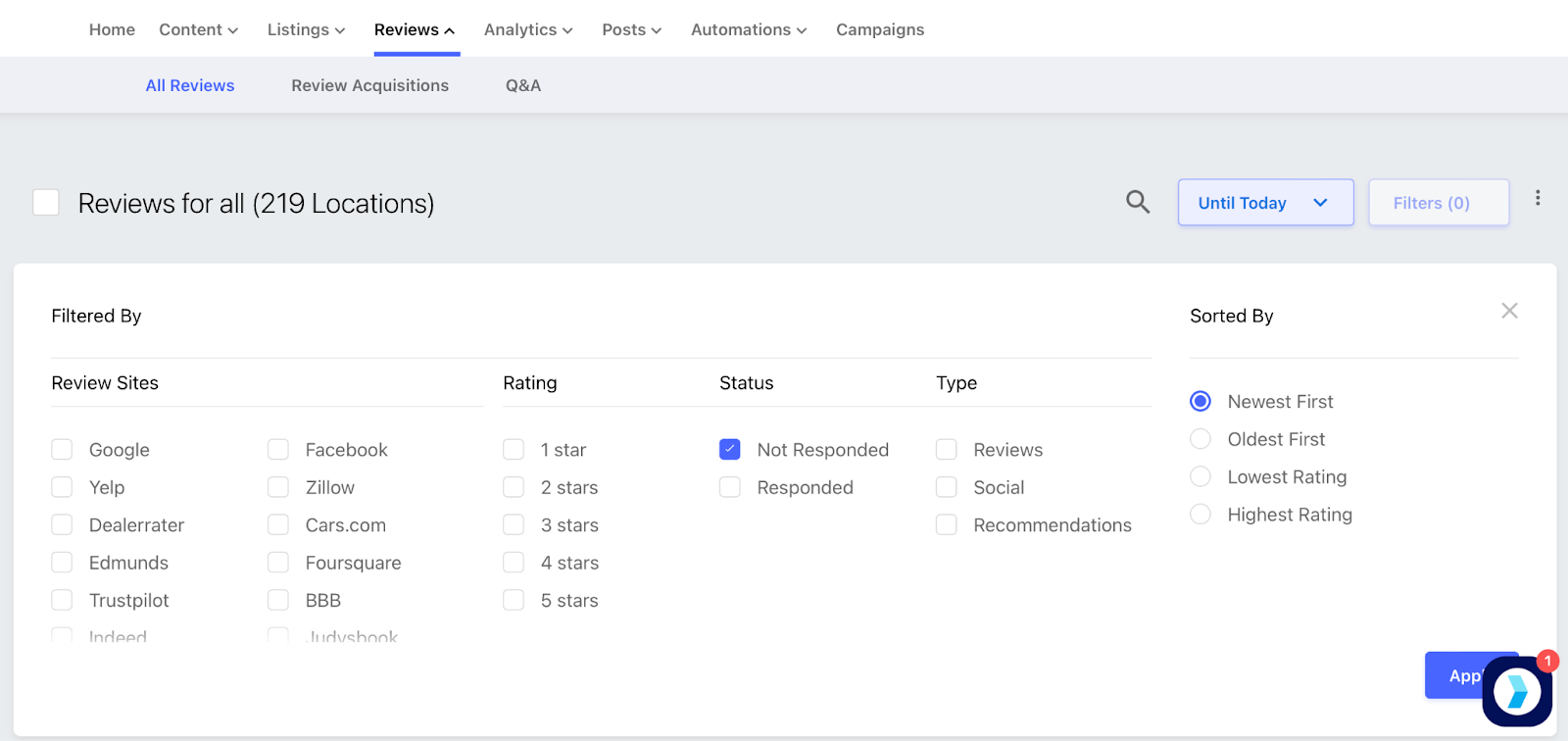
Task: Tick the BBB checkbox
Action: (278, 600)
